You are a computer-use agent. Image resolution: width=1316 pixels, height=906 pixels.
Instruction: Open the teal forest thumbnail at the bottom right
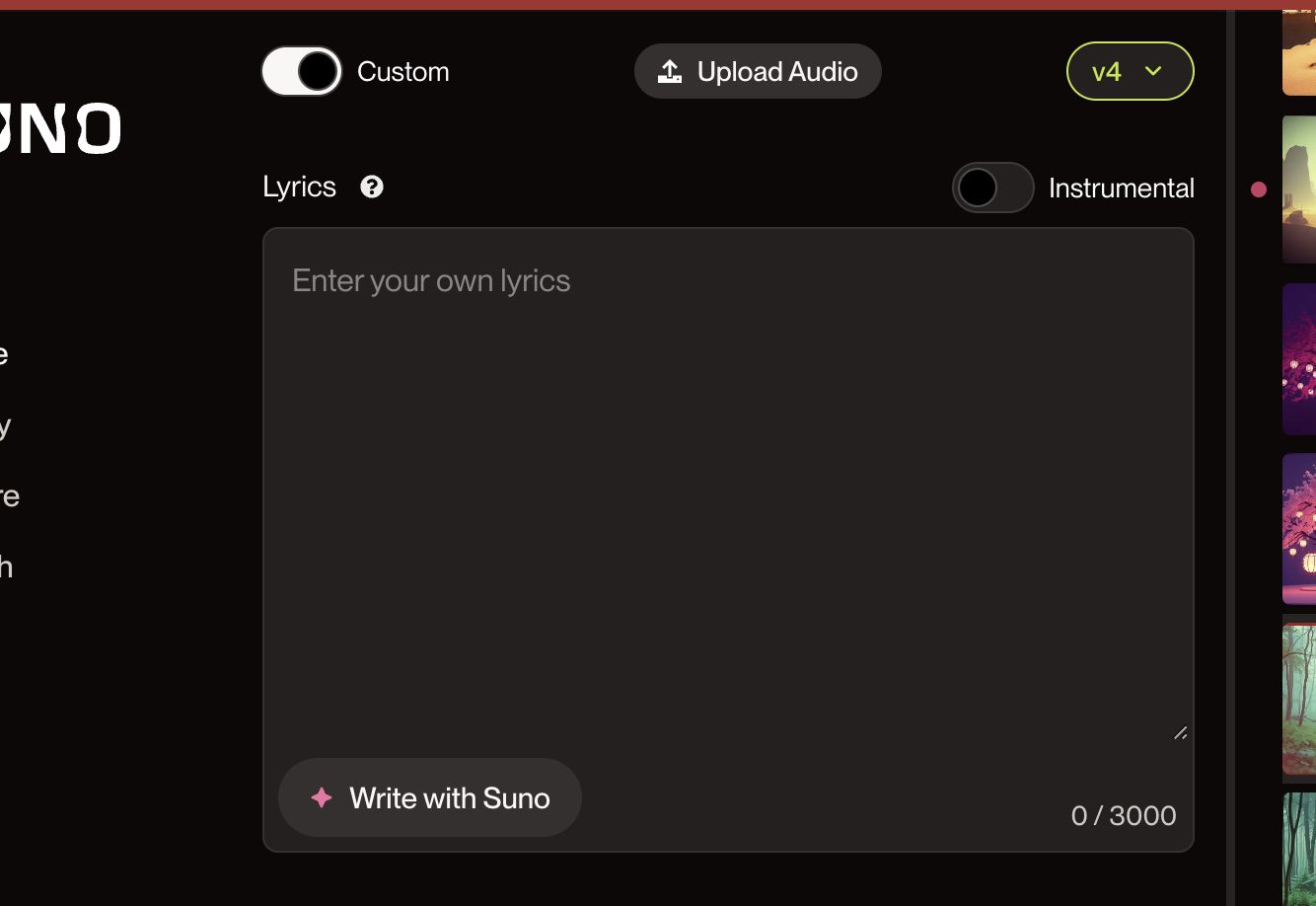point(1299,849)
